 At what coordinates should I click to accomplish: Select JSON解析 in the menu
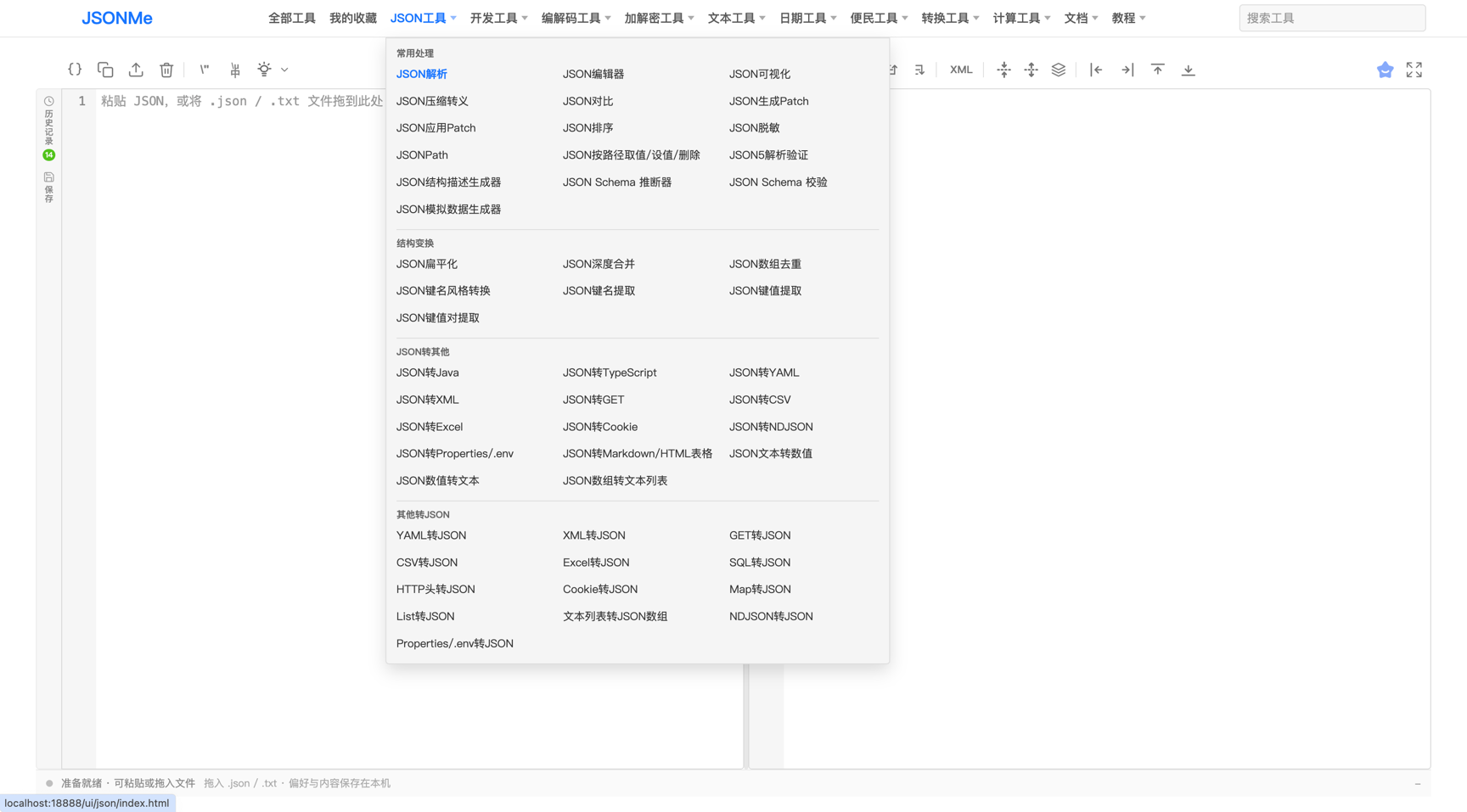tap(422, 74)
